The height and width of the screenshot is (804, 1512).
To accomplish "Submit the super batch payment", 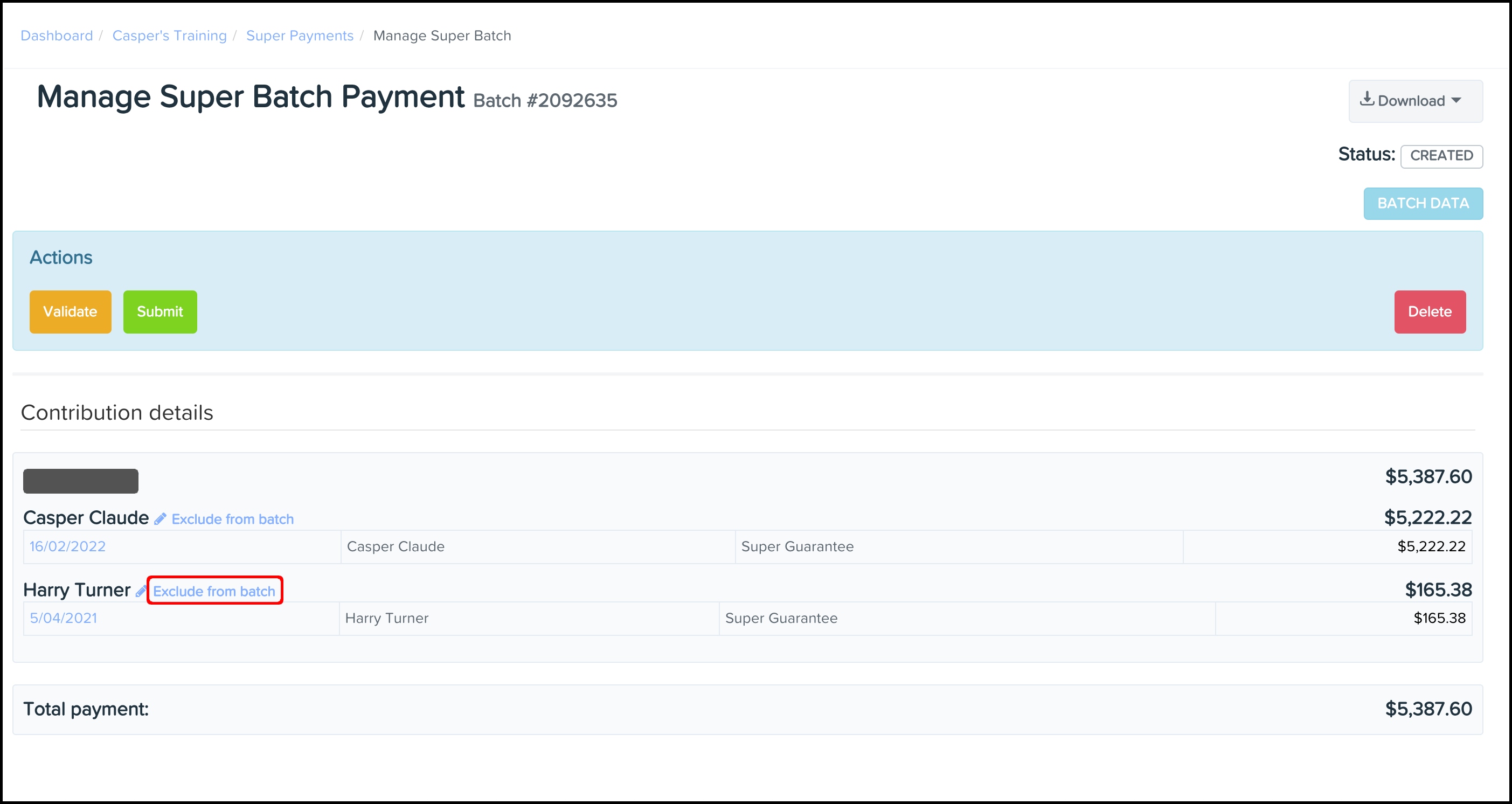I will click(x=159, y=311).
